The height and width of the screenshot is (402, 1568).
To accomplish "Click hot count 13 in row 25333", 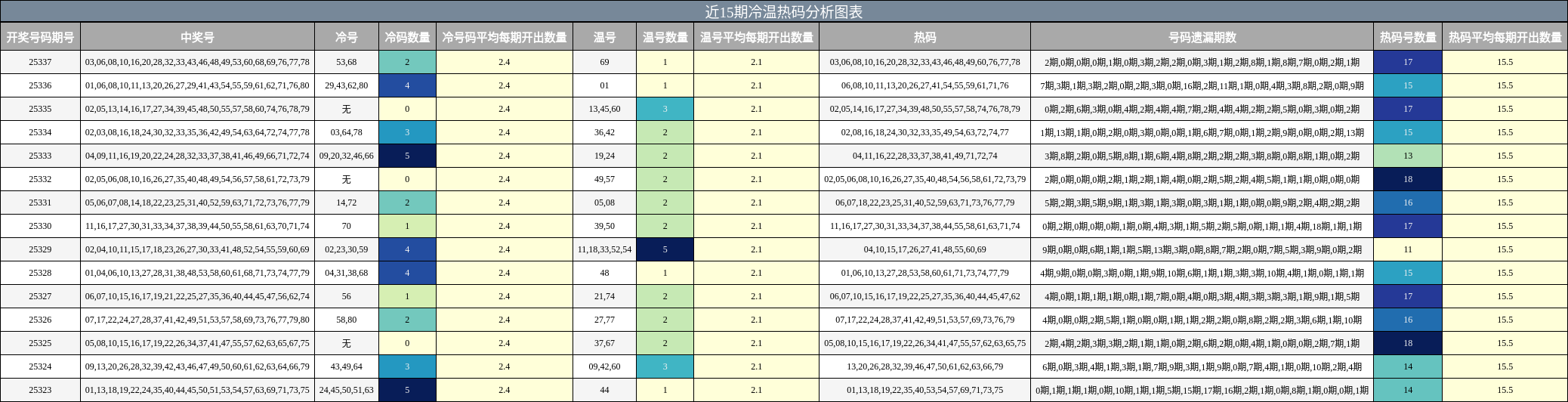I will pos(1408,156).
